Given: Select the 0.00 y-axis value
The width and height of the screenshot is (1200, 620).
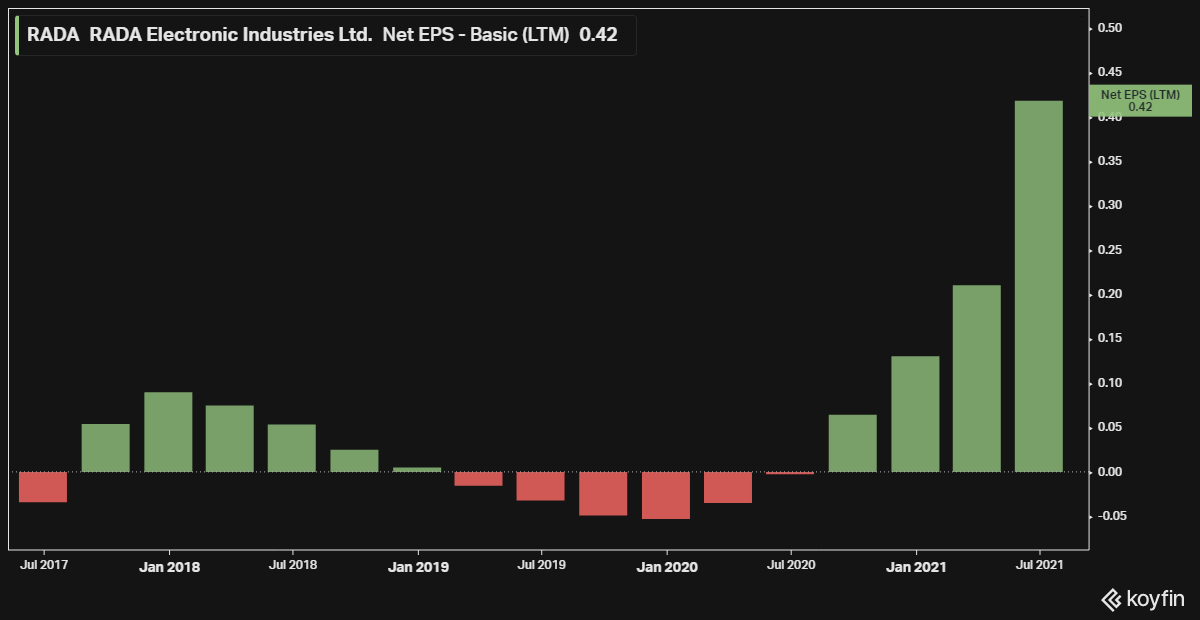Looking at the screenshot, I should pyautogui.click(x=1108, y=472).
